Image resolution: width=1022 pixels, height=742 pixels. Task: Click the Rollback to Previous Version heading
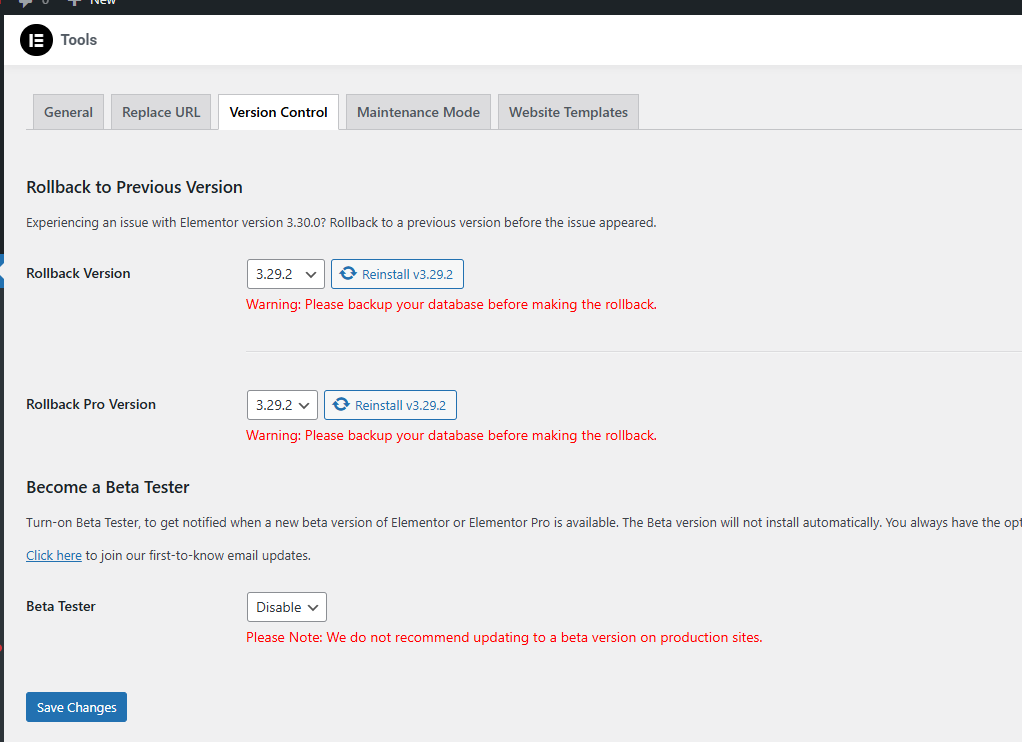point(134,187)
